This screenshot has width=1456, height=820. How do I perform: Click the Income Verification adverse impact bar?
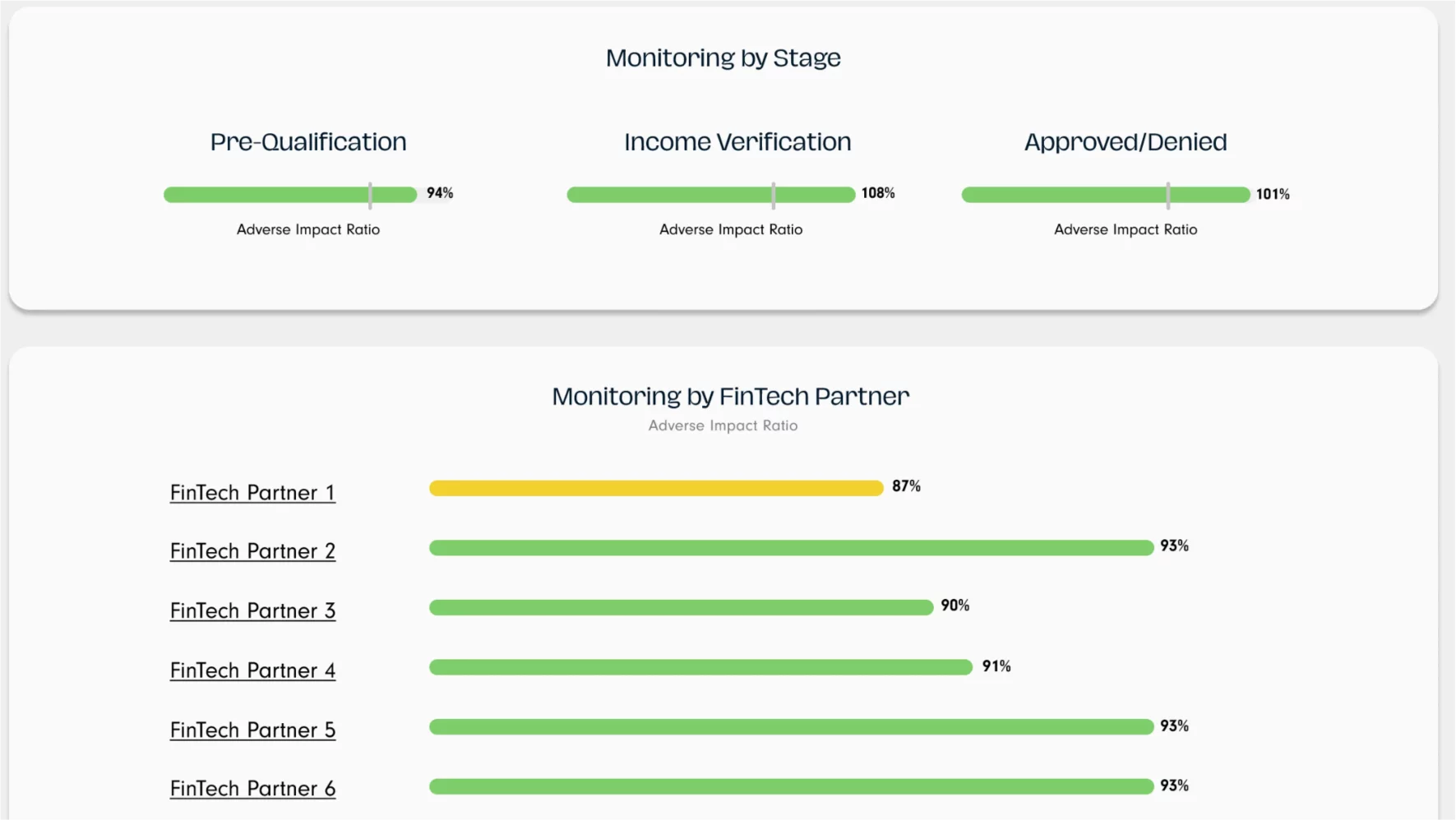(711, 195)
